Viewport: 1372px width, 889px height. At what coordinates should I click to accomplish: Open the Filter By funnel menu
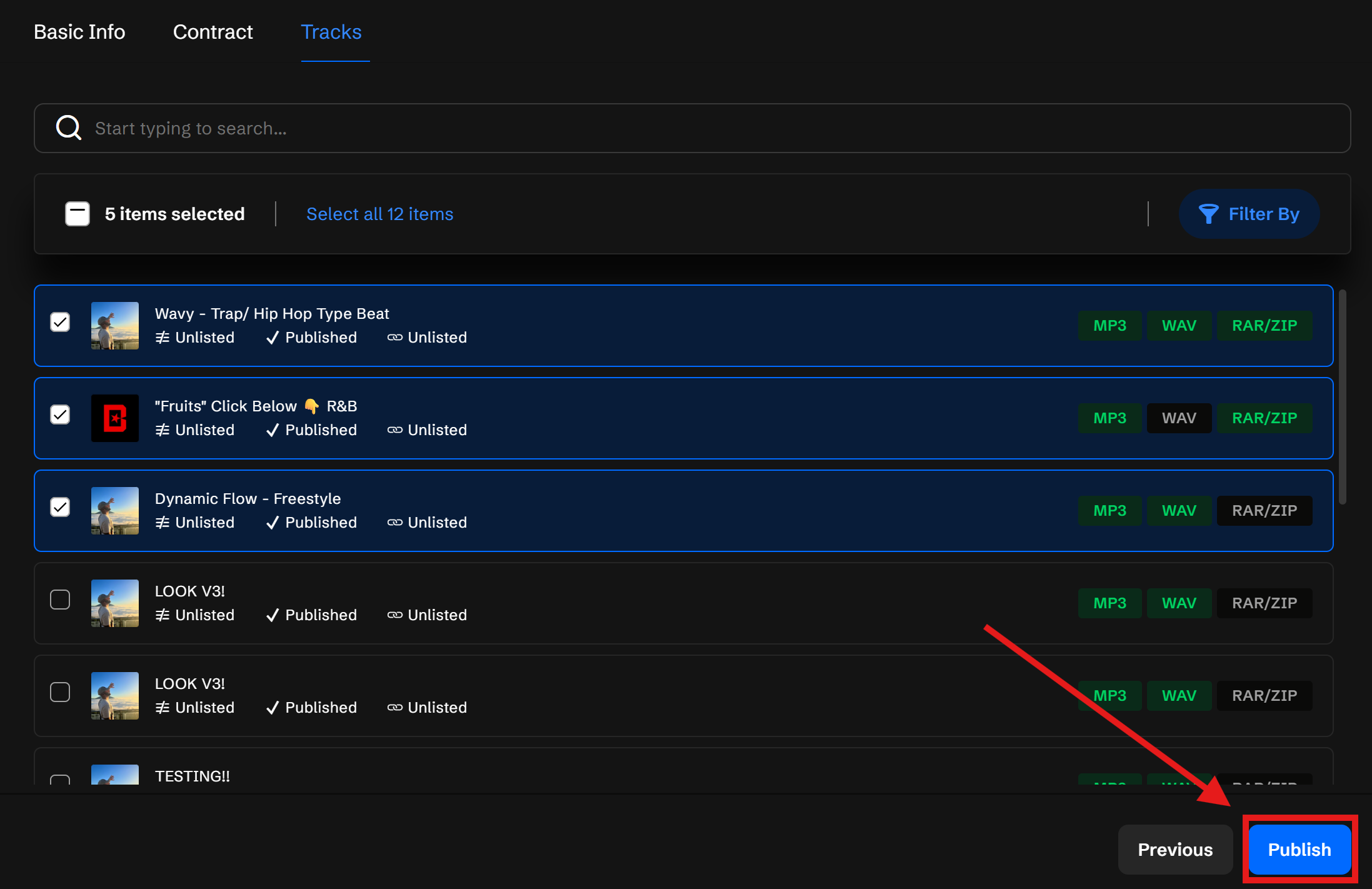point(1249,214)
